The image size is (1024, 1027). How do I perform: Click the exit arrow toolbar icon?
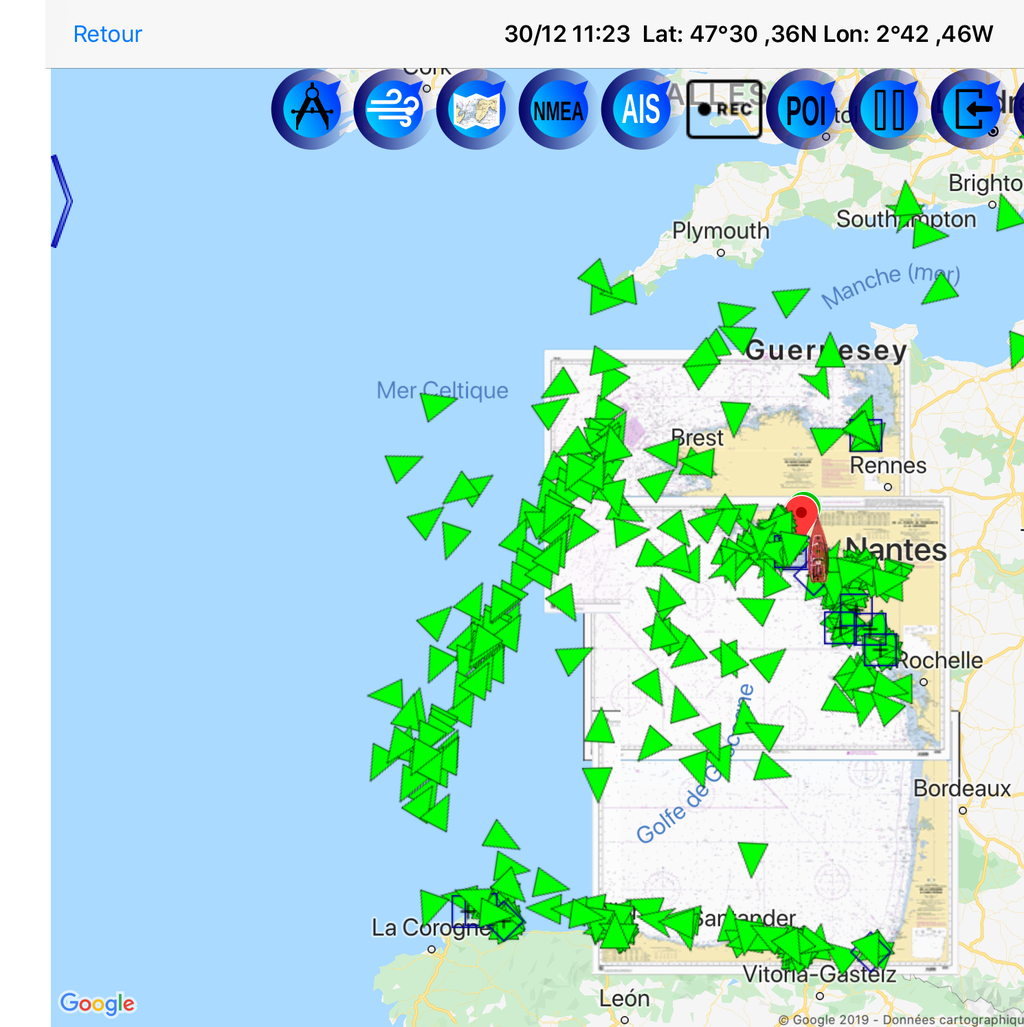click(971, 109)
